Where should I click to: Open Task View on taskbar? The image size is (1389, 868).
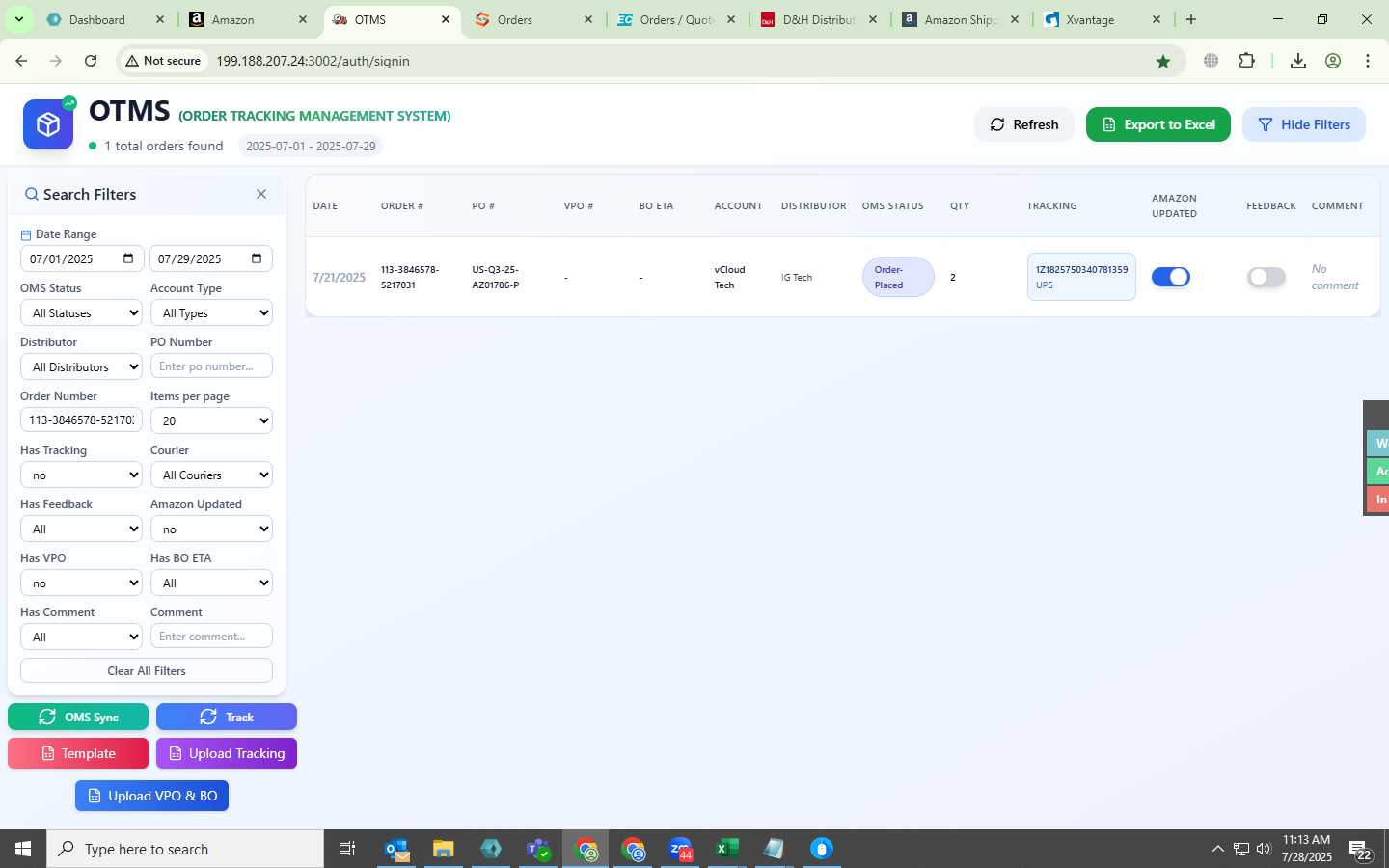point(347,849)
